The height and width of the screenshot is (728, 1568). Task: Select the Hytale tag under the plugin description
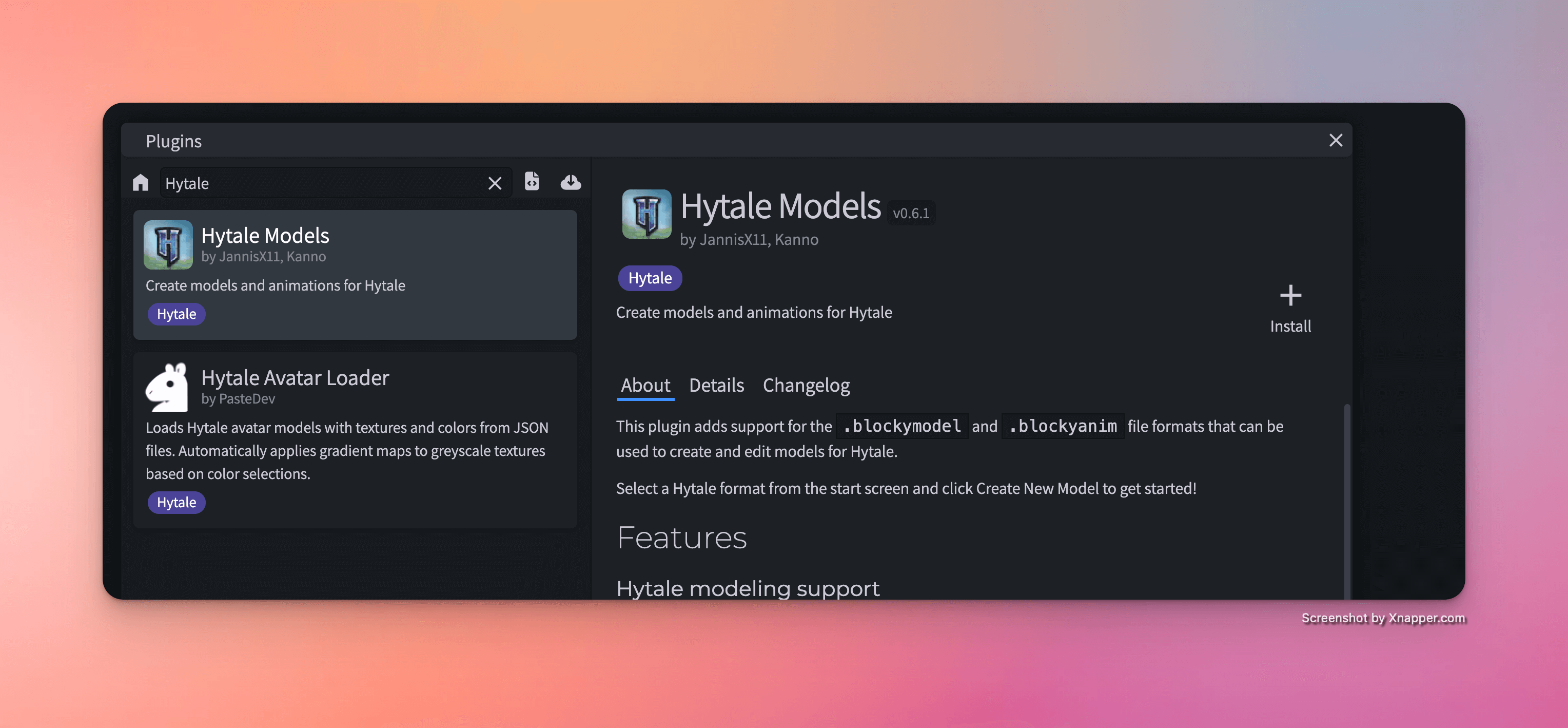(x=650, y=278)
